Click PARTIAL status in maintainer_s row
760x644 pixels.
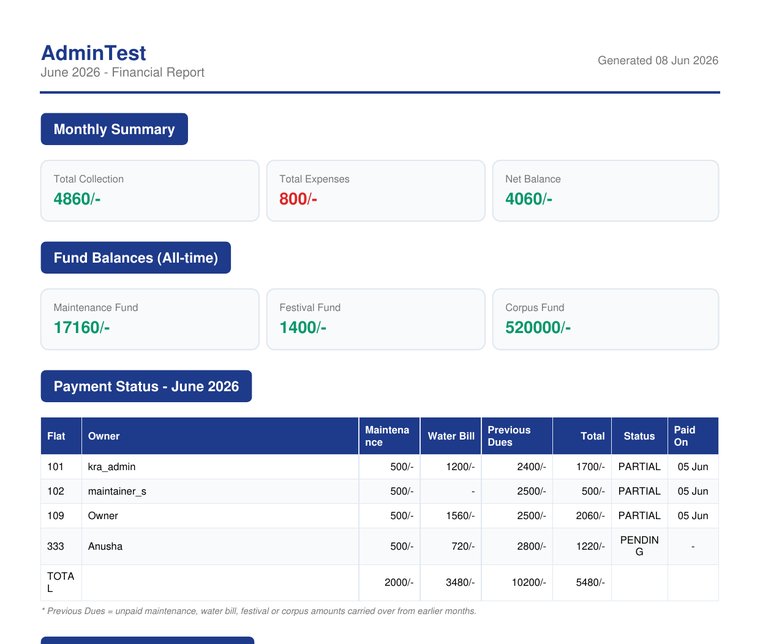(639, 491)
